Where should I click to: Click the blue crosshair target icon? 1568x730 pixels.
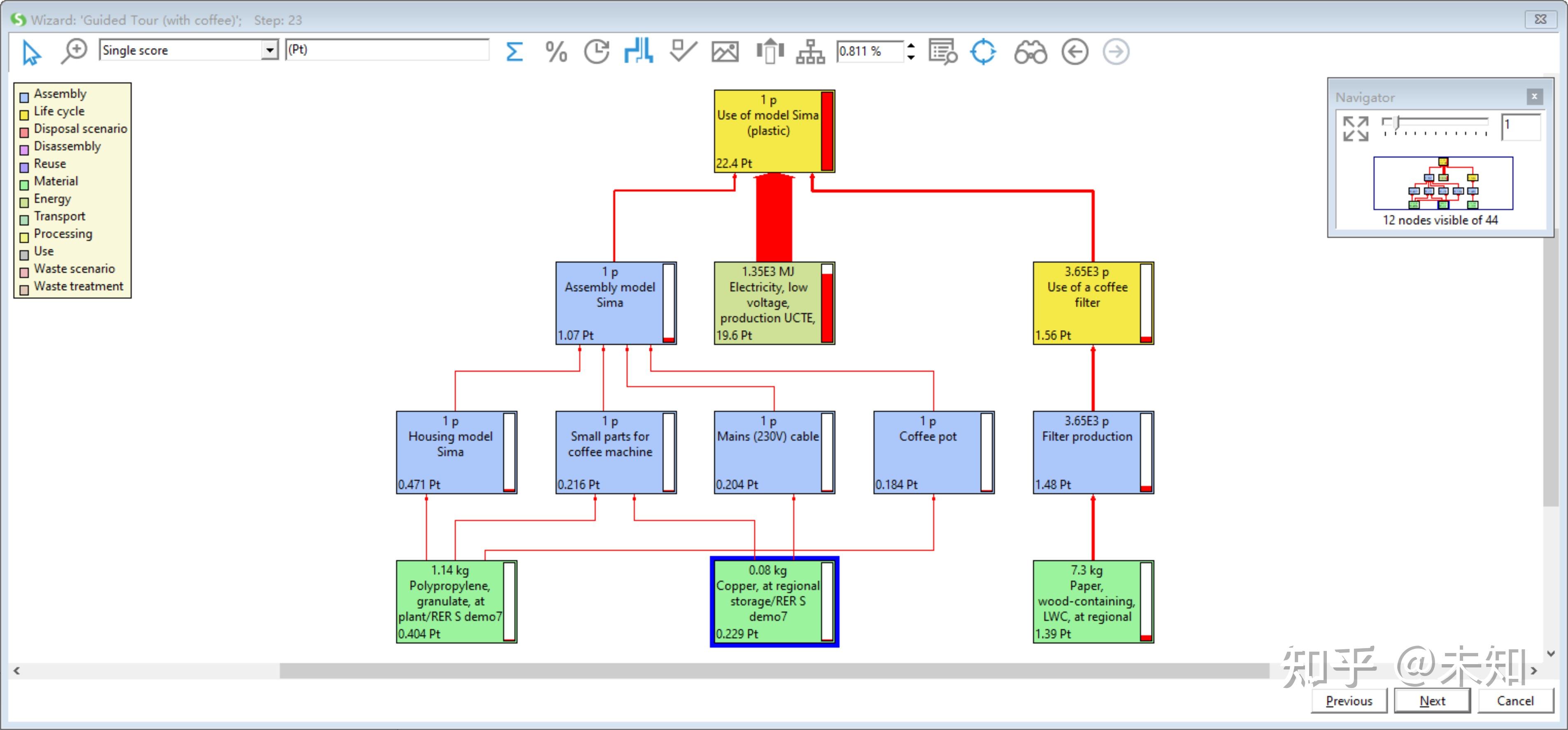983,51
